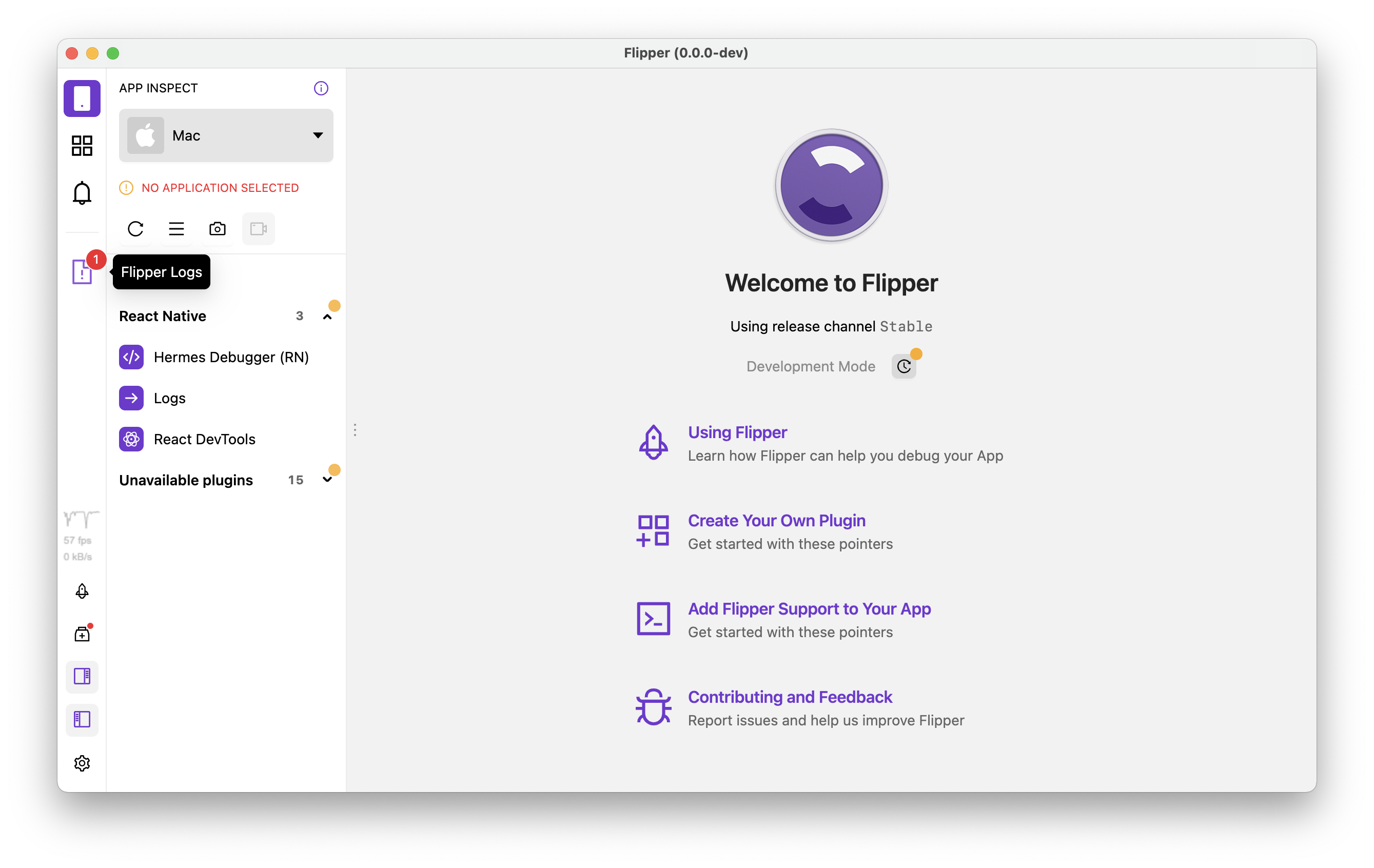Open Flipper Logs with error badge
The image size is (1374, 868).
point(82,272)
